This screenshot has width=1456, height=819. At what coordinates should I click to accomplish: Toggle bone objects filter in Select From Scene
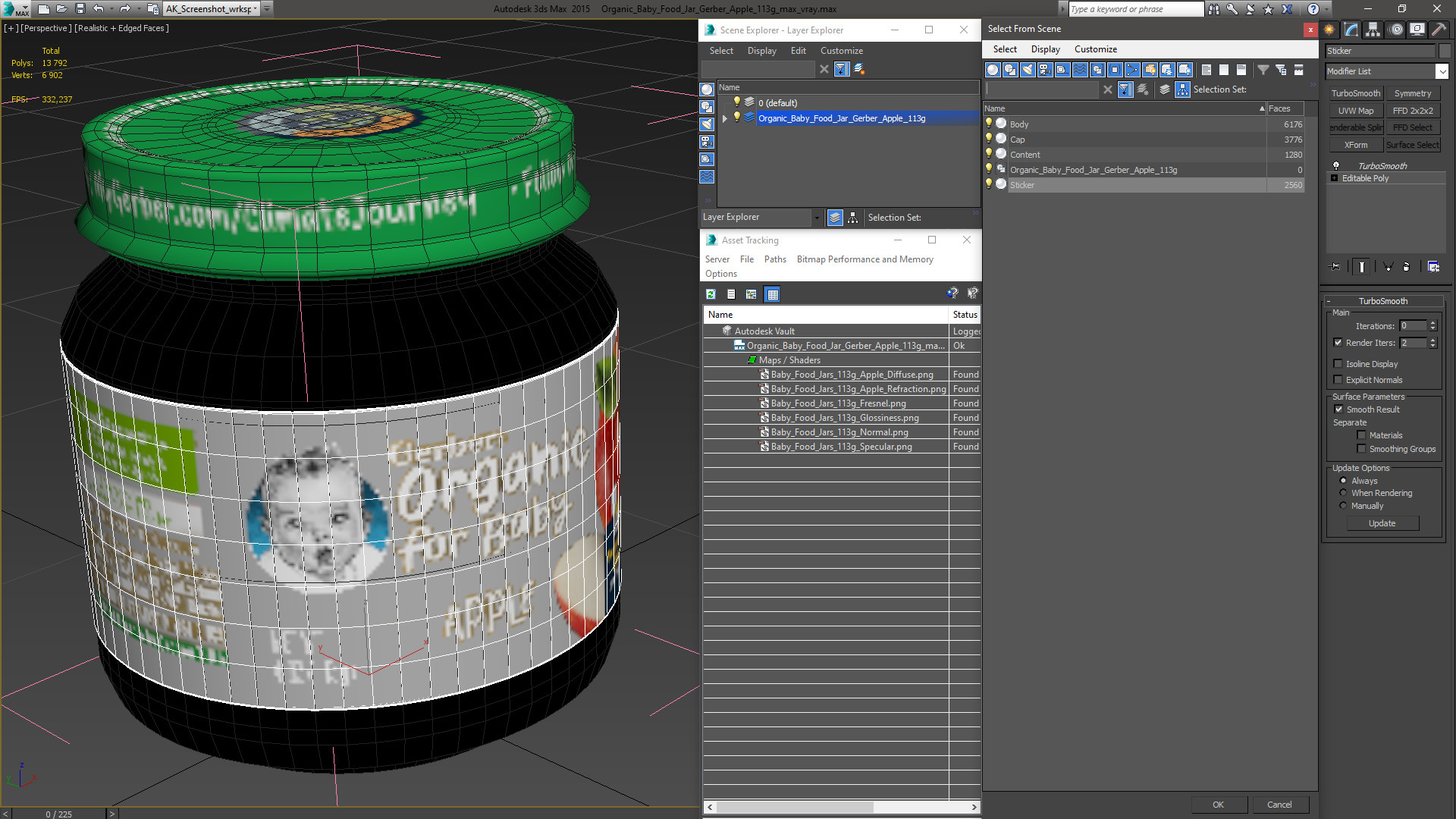coord(1132,70)
